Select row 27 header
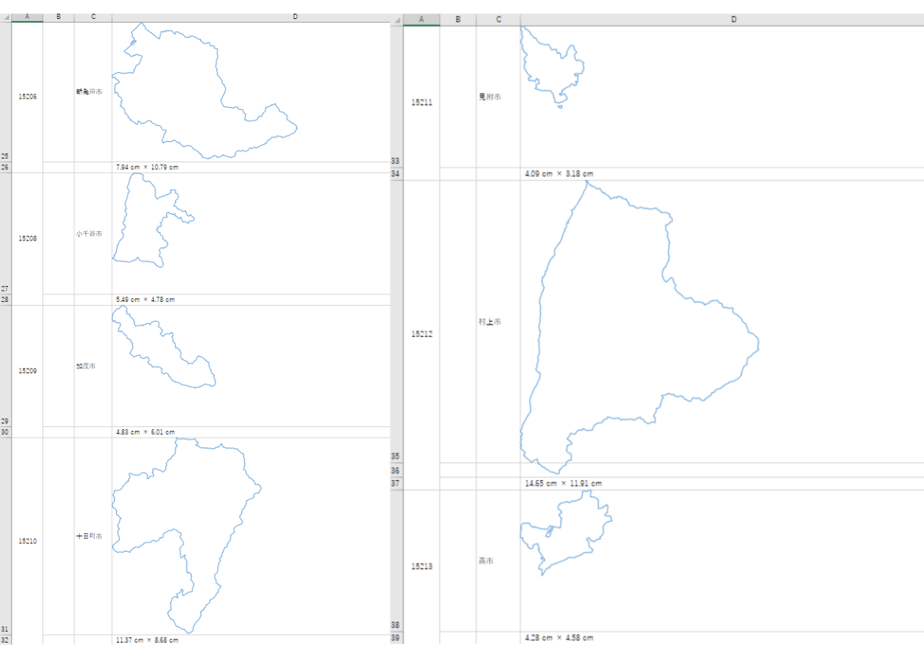The width and height of the screenshot is (924, 660). click(x=5, y=233)
